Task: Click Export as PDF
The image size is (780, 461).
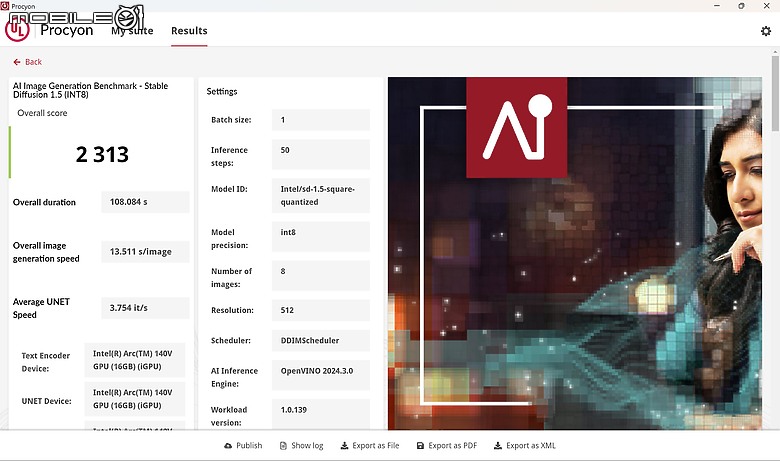Action: click(x=447, y=446)
